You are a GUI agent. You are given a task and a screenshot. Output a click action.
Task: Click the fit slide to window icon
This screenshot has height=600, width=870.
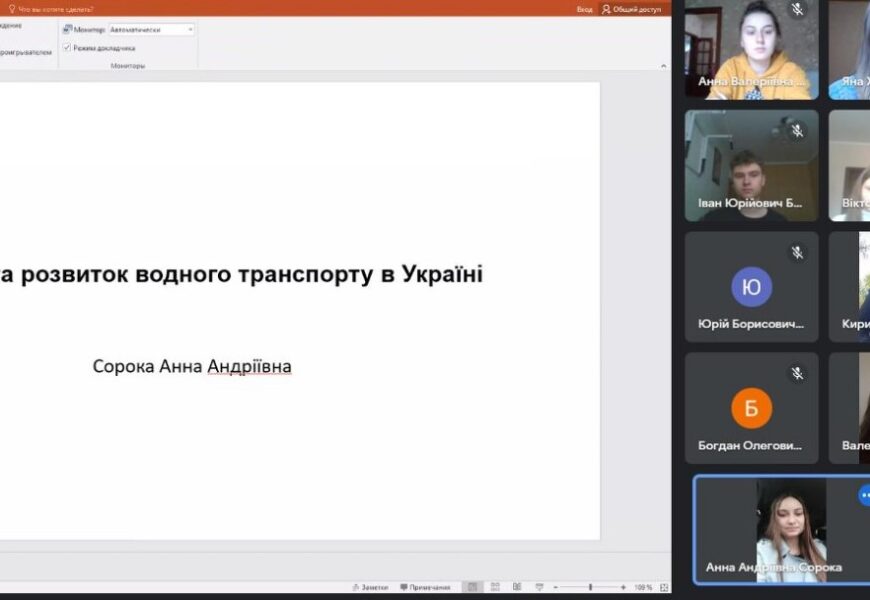(x=664, y=587)
